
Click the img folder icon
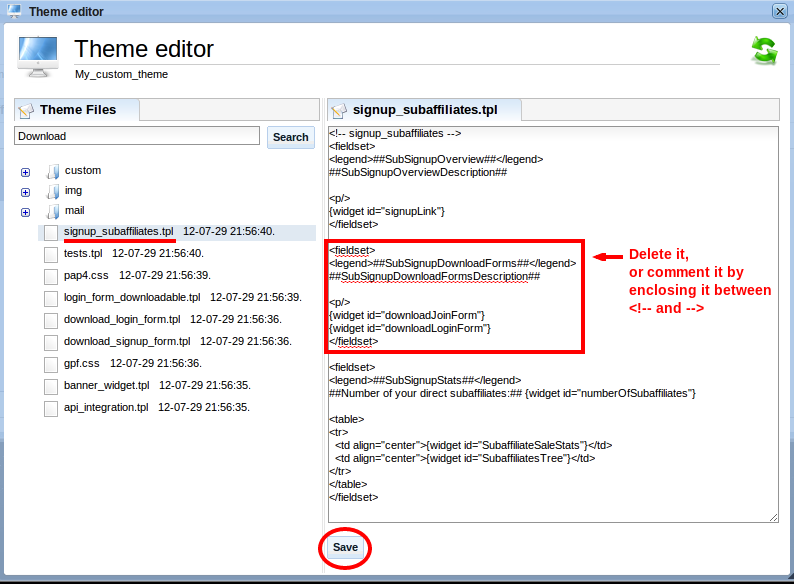click(53, 191)
